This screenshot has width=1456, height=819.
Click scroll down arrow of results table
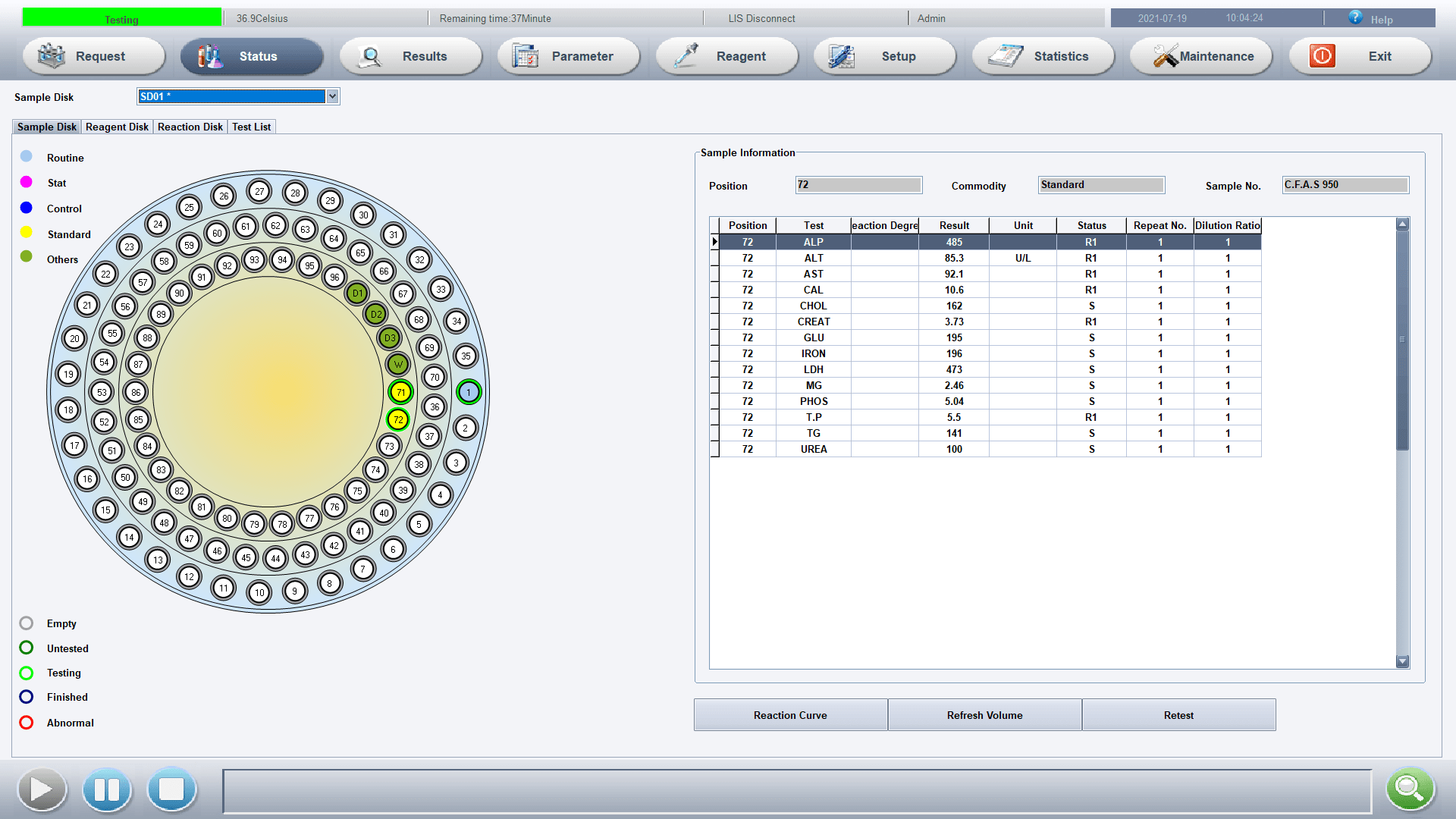click(1402, 661)
